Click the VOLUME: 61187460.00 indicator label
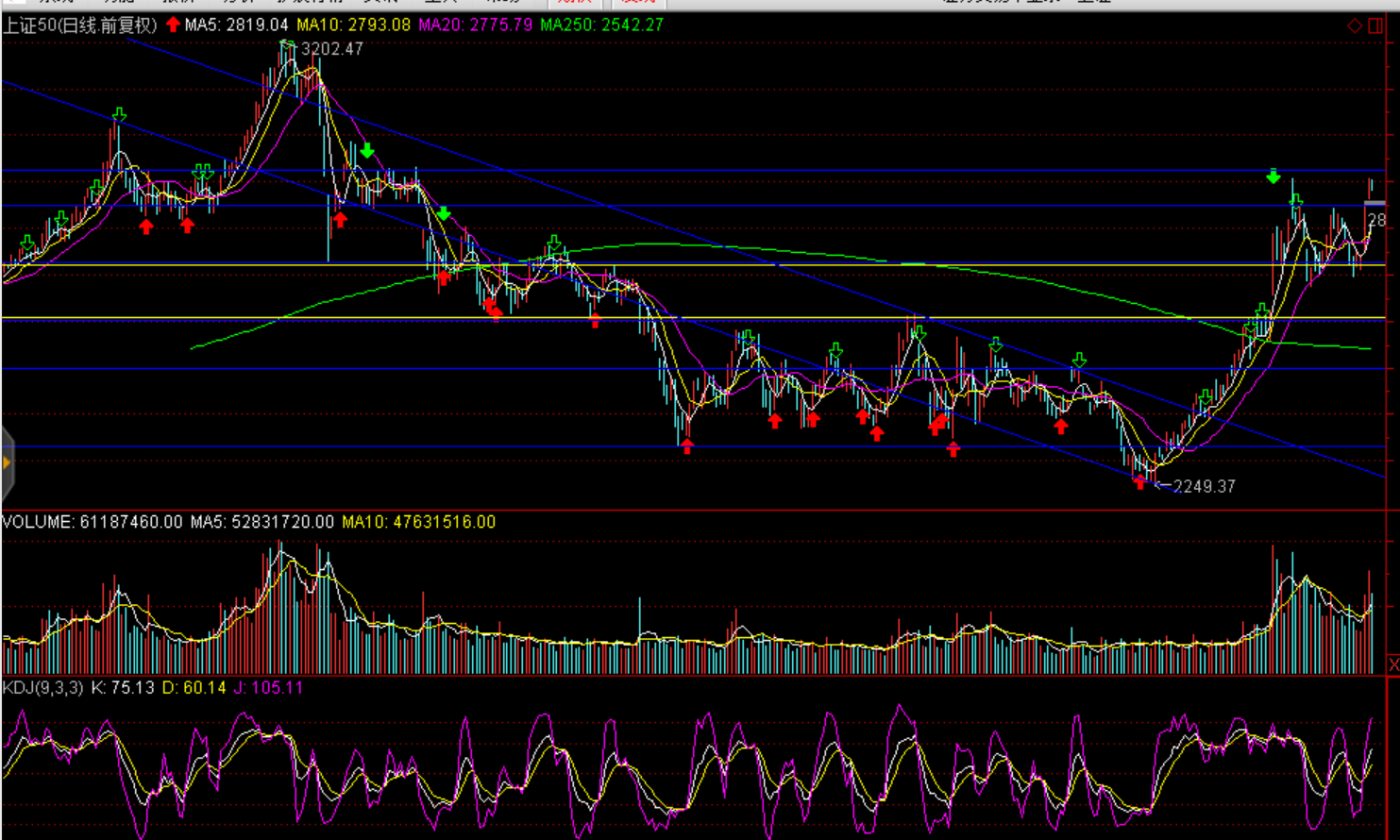This screenshot has width=1400, height=840. [92, 522]
